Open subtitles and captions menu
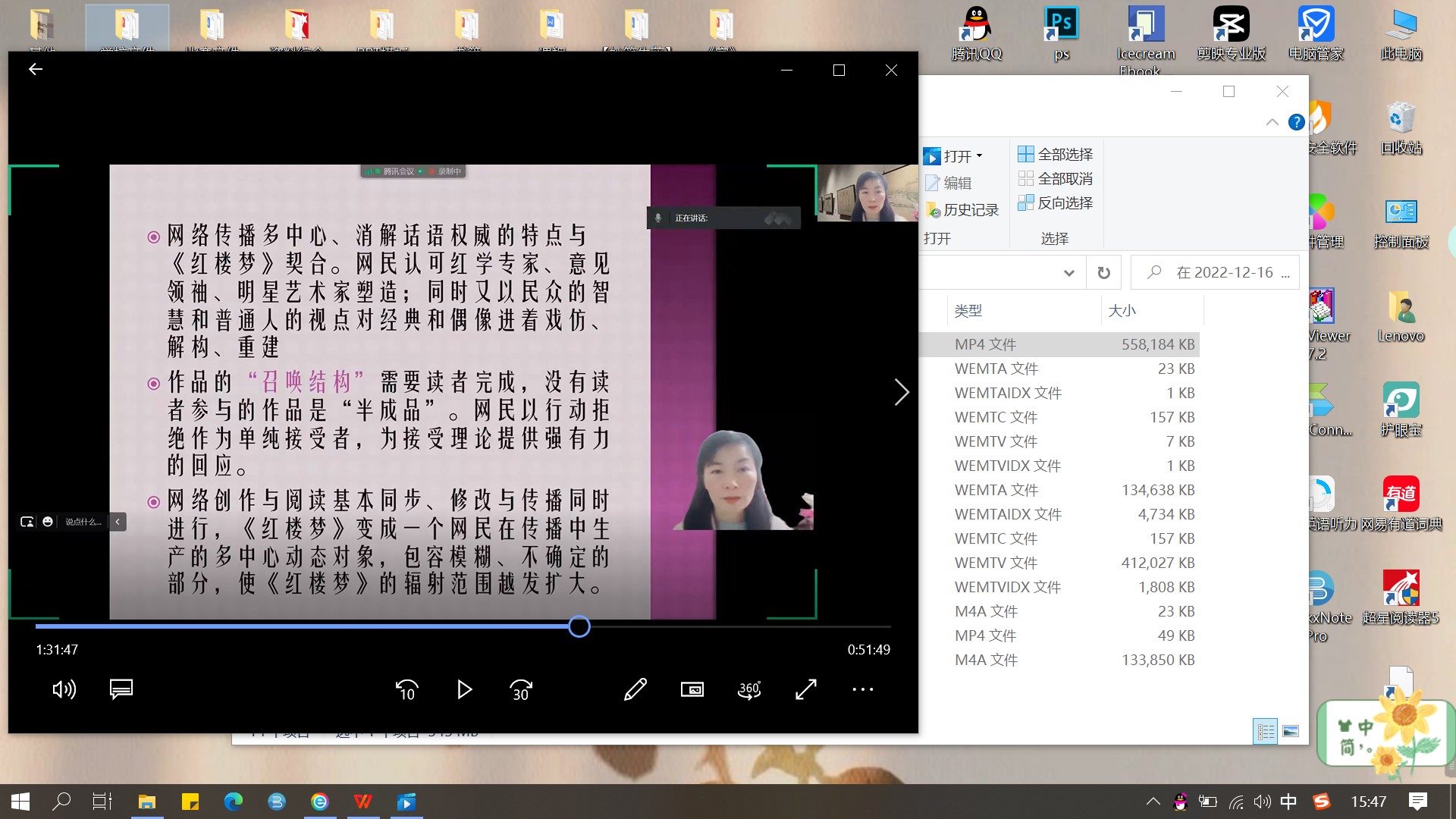 click(x=121, y=689)
